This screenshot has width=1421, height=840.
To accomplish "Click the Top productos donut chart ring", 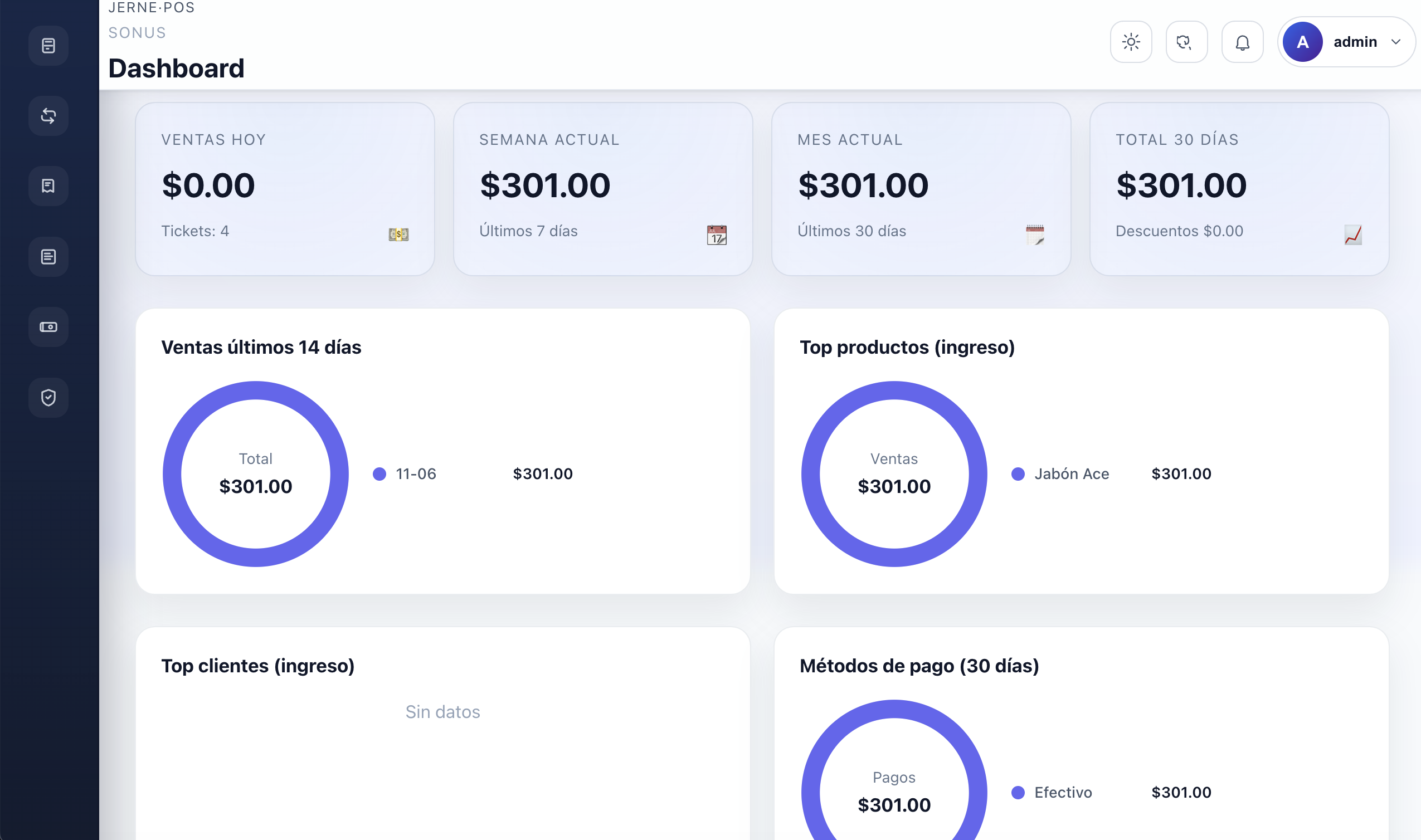I will (894, 390).
